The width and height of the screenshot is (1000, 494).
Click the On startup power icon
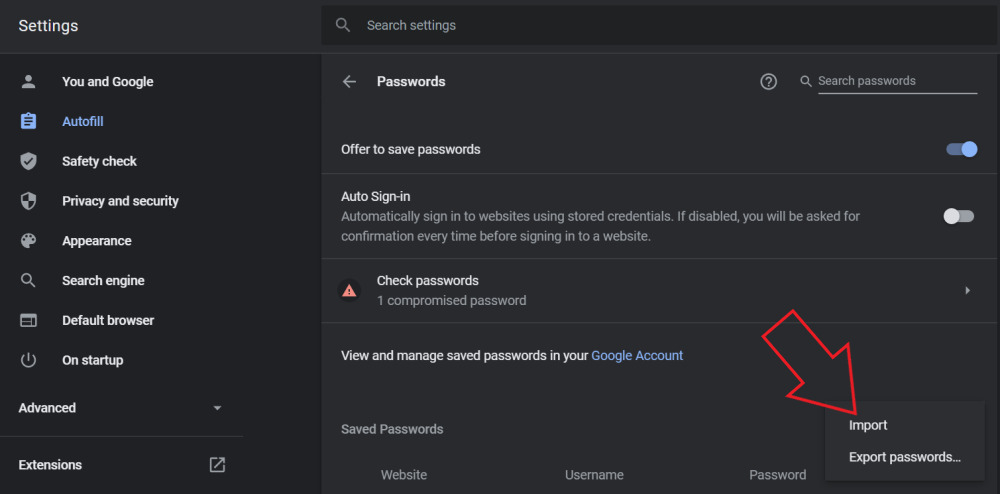(x=28, y=360)
